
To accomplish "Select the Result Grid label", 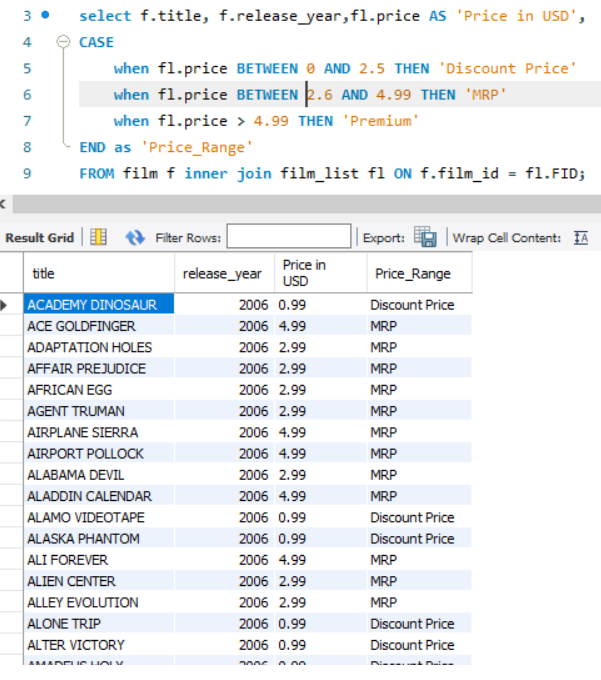I will pyautogui.click(x=39, y=238).
